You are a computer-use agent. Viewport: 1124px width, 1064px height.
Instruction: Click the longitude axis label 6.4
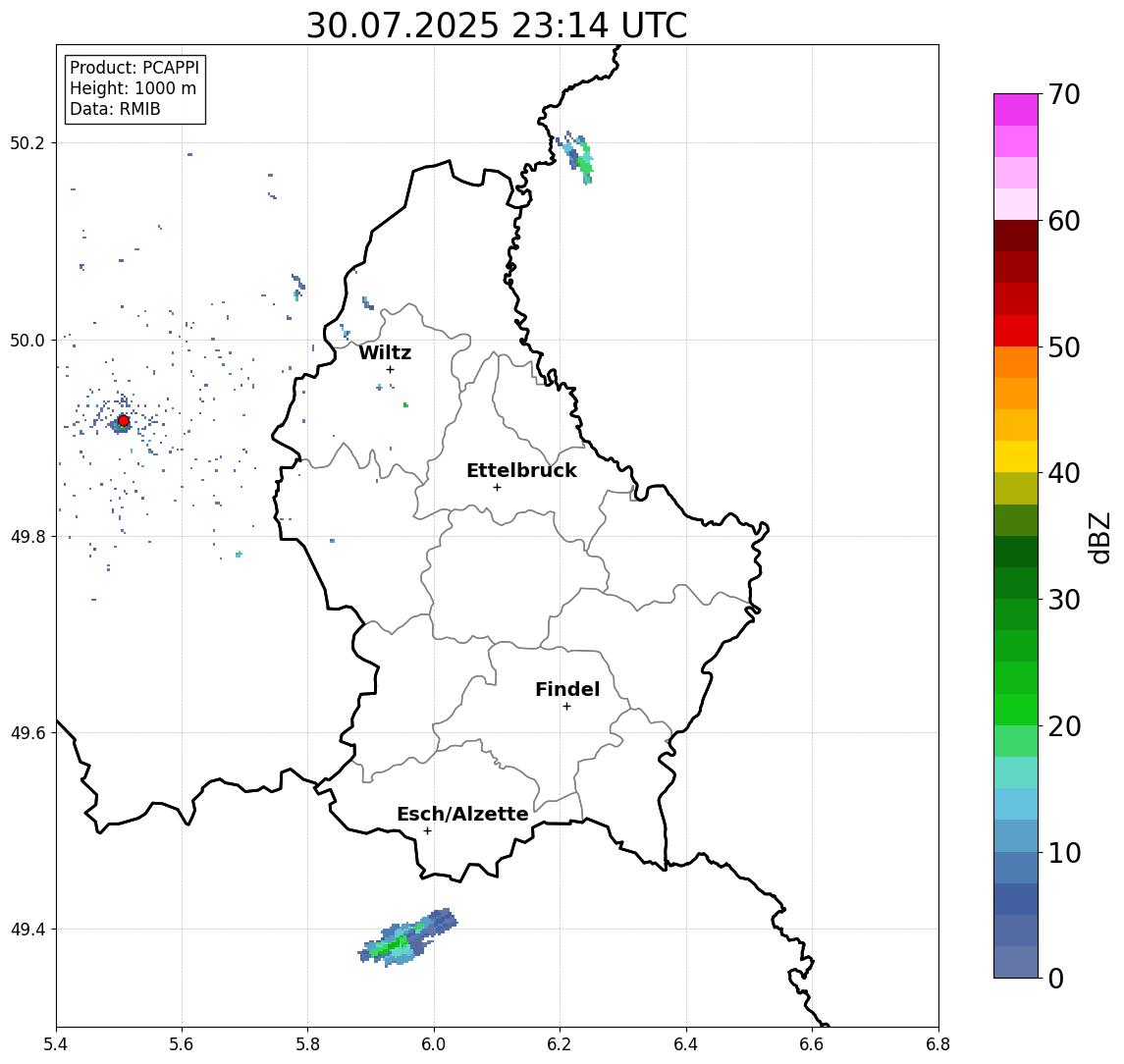(x=686, y=1044)
